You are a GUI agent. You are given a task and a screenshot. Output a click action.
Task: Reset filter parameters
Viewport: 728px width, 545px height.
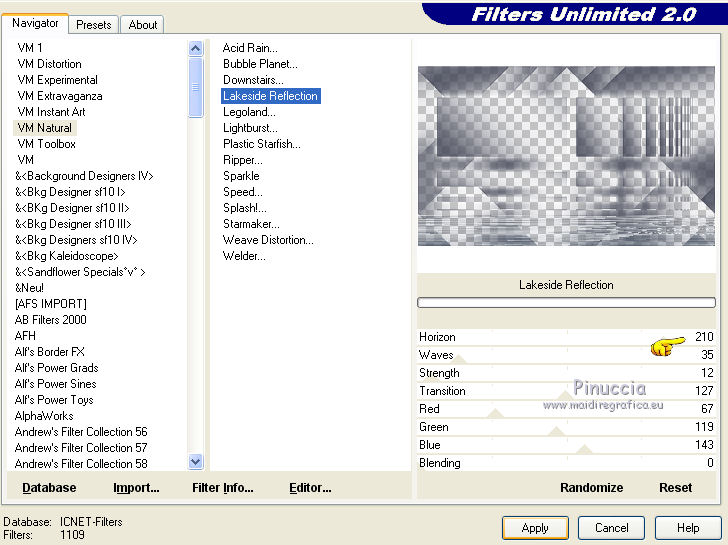[x=676, y=488]
